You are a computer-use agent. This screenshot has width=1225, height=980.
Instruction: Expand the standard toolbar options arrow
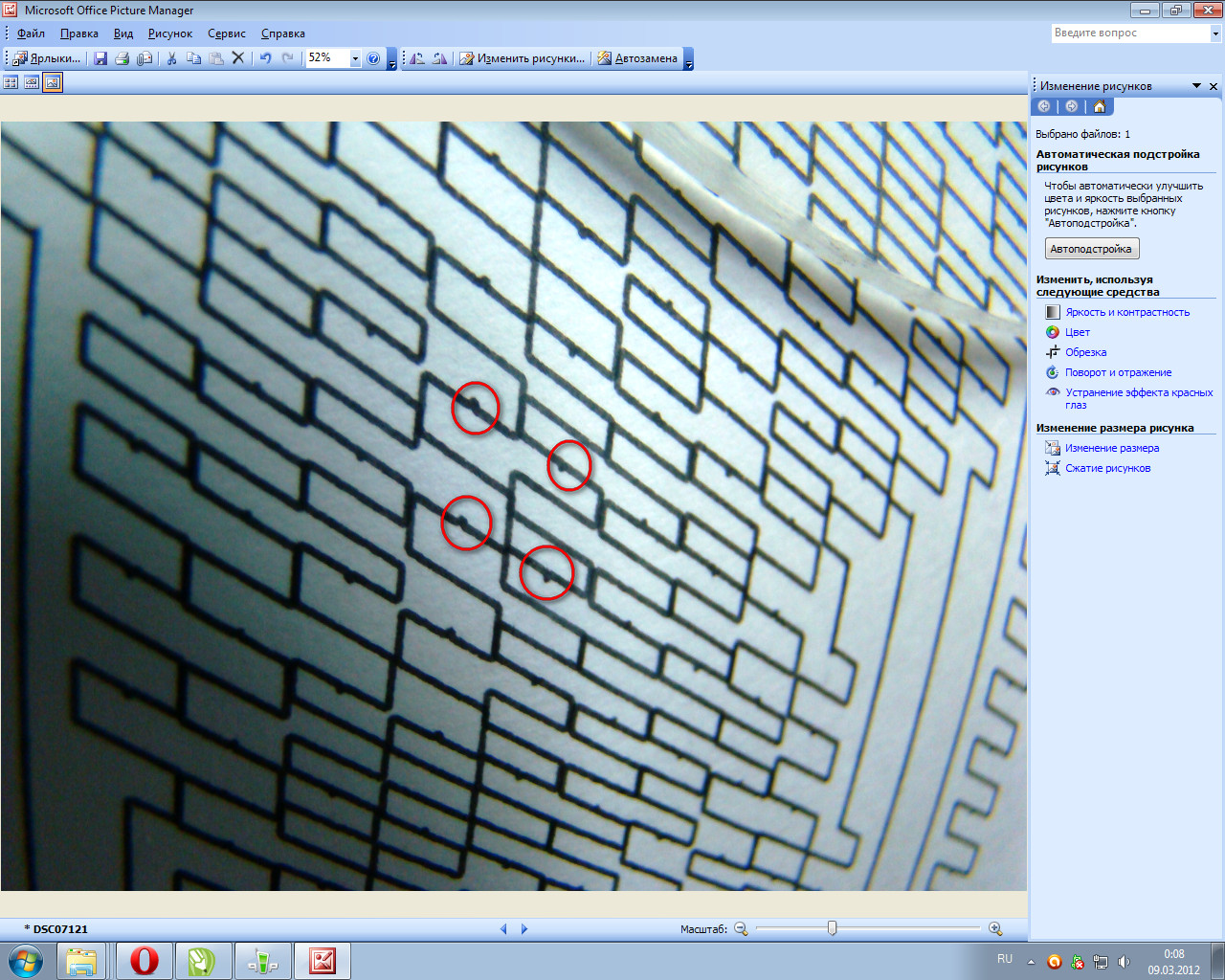(x=391, y=59)
